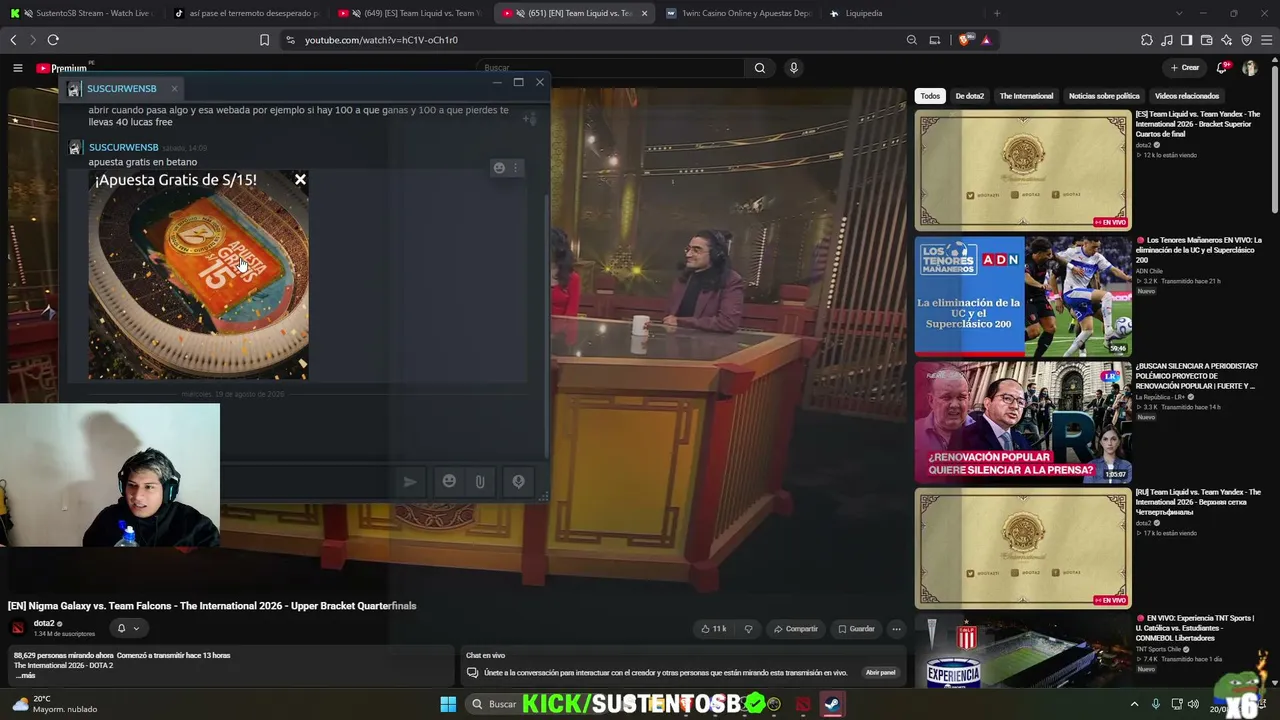Click the SUSCURWENSB username in the message
This screenshot has height=720, width=1280.
click(123, 148)
